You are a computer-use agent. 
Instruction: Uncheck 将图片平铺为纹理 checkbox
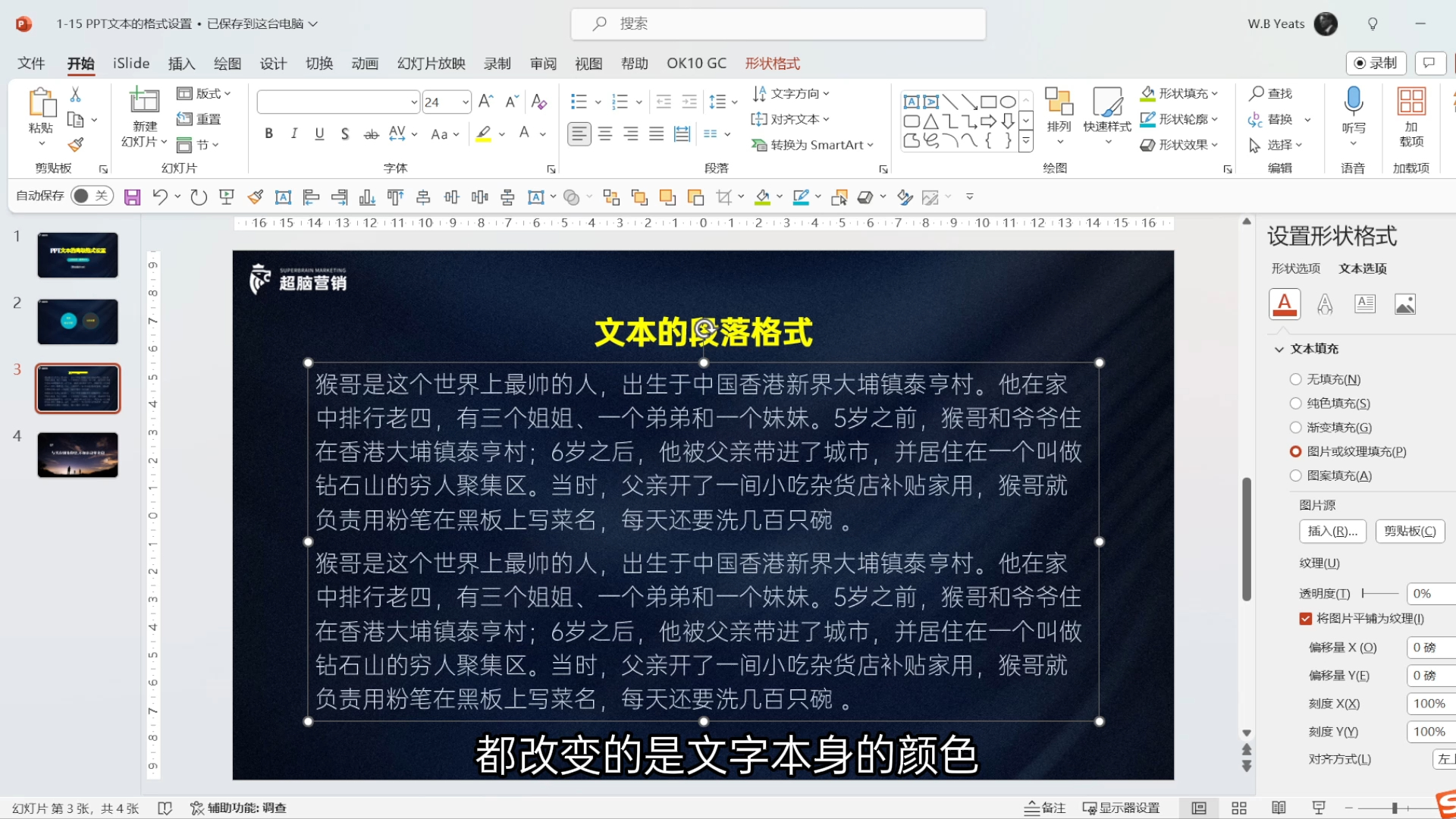click(x=1305, y=618)
